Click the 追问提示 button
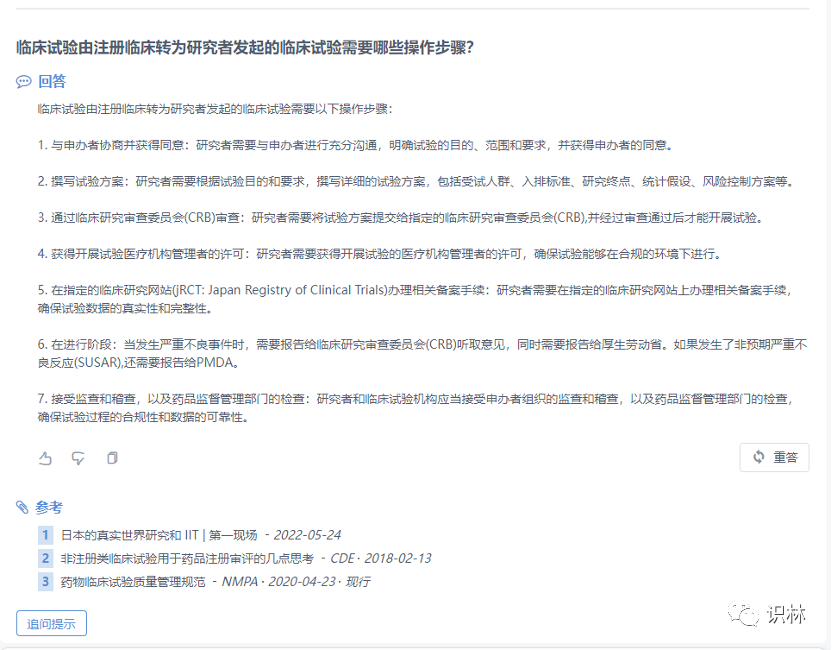 (51, 623)
